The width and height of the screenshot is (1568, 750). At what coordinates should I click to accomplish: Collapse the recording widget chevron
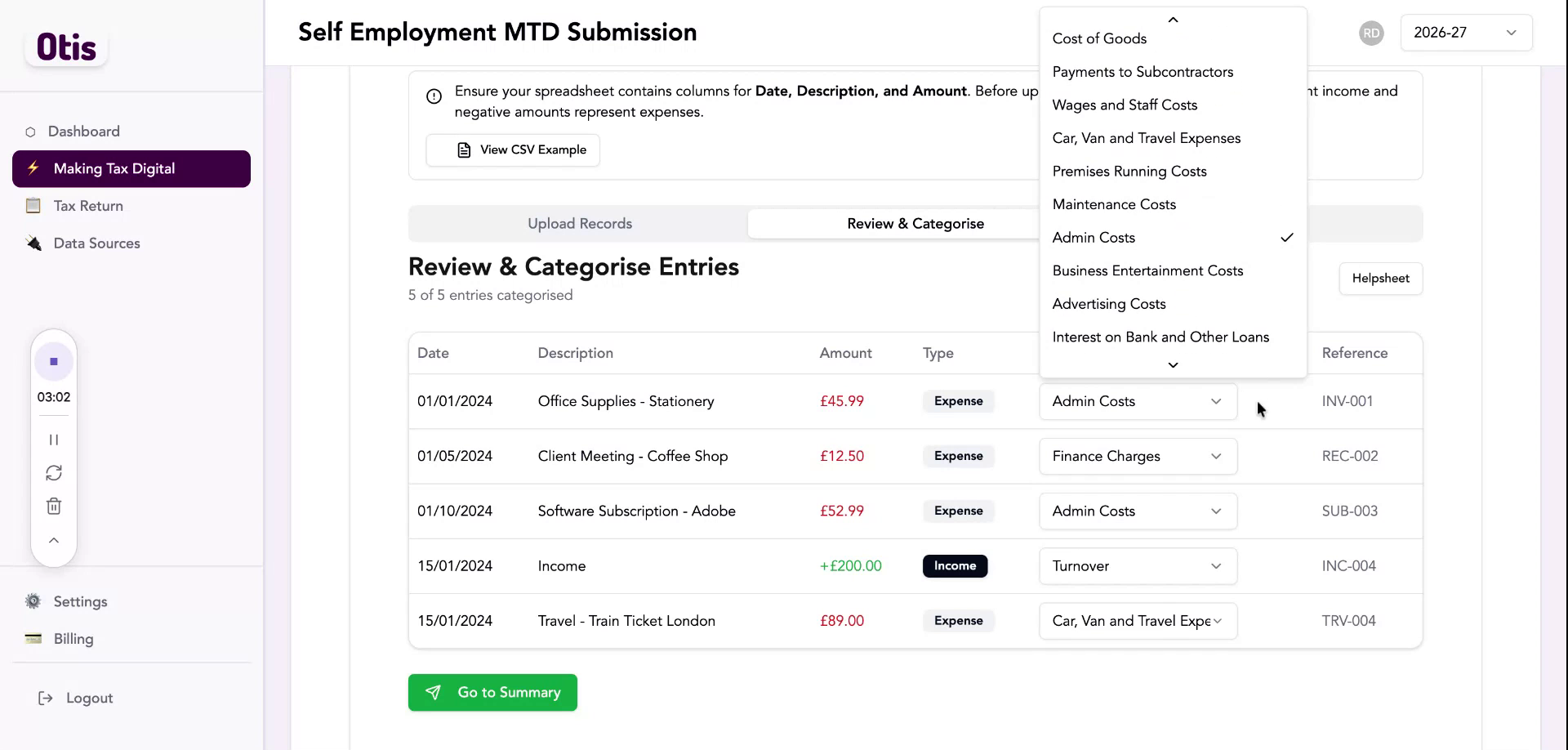(x=54, y=540)
